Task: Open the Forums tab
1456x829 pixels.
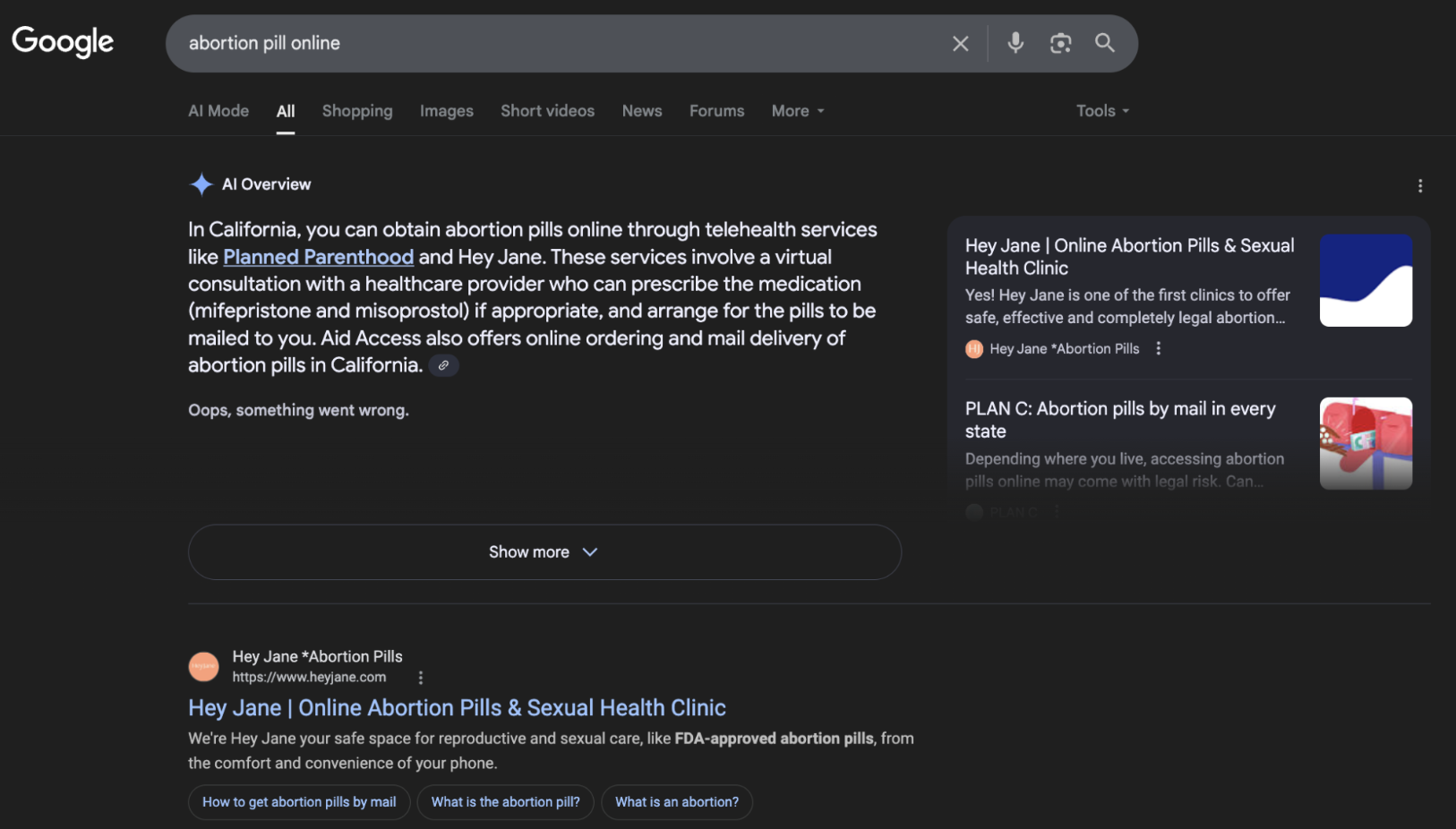Action: tap(717, 111)
